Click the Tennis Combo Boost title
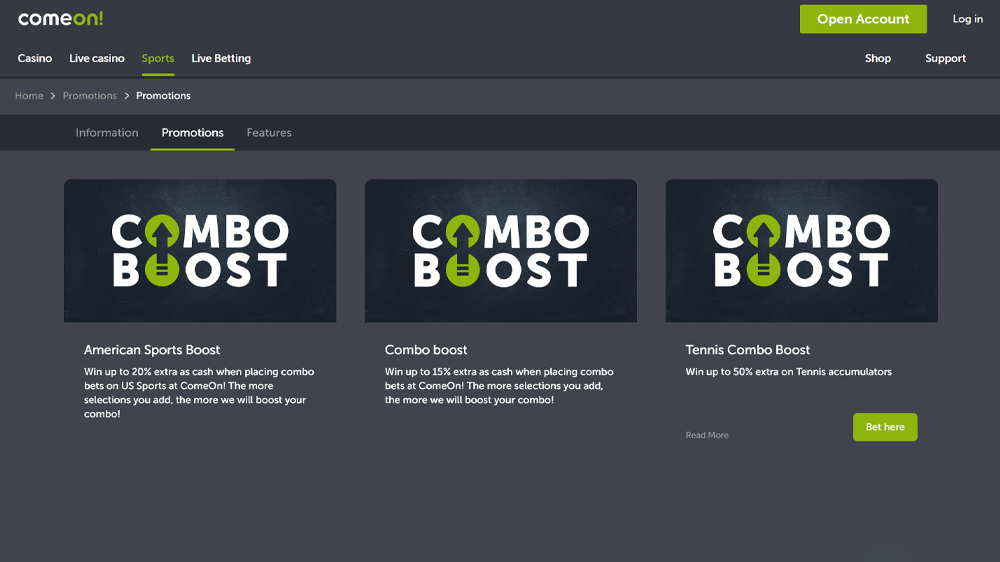The width and height of the screenshot is (1000, 562). [747, 350]
